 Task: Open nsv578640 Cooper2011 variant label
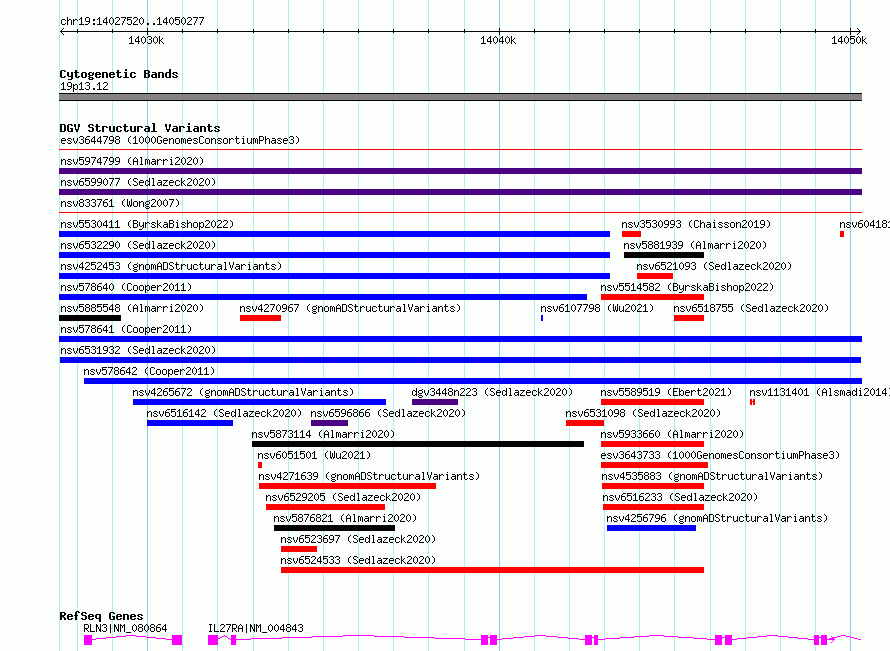pos(126,287)
